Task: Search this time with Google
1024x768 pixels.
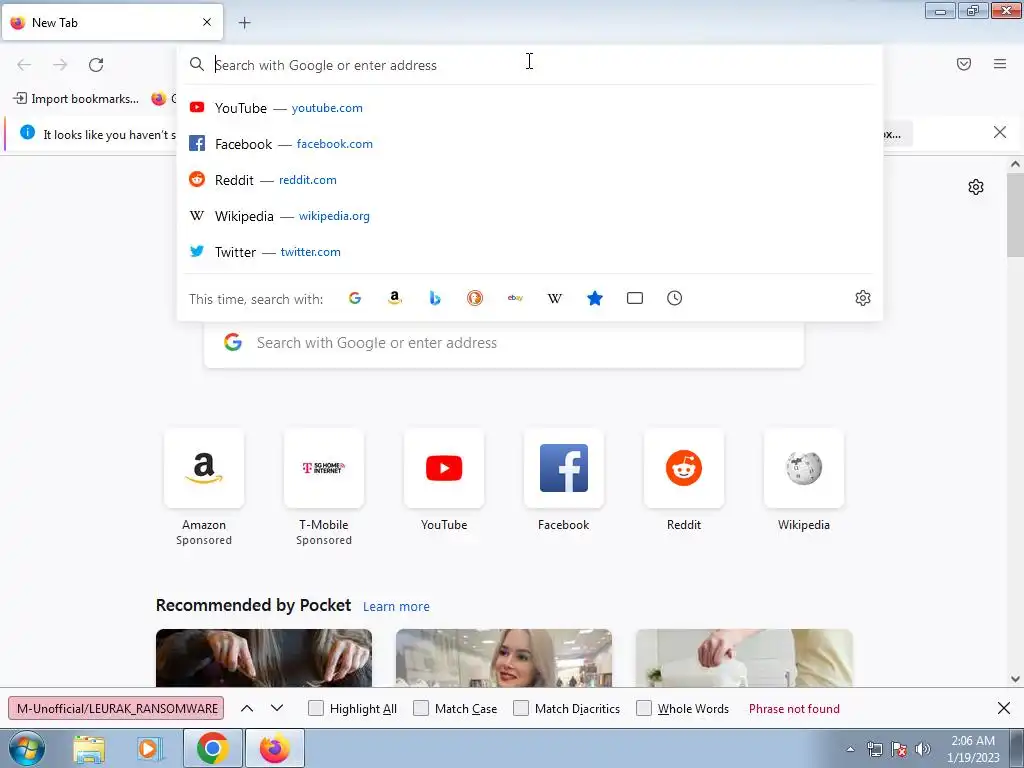Action: 355,298
